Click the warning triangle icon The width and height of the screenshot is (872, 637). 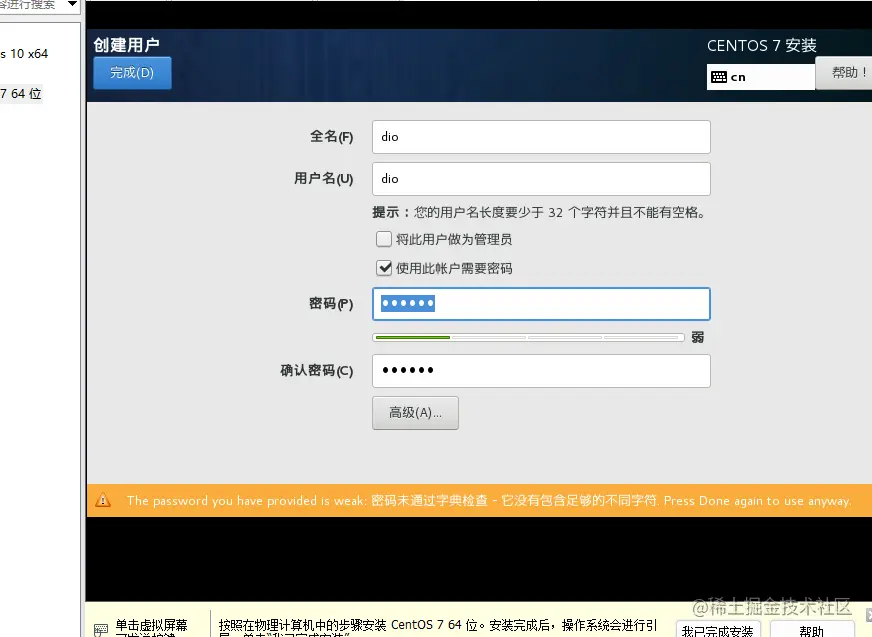[103, 501]
